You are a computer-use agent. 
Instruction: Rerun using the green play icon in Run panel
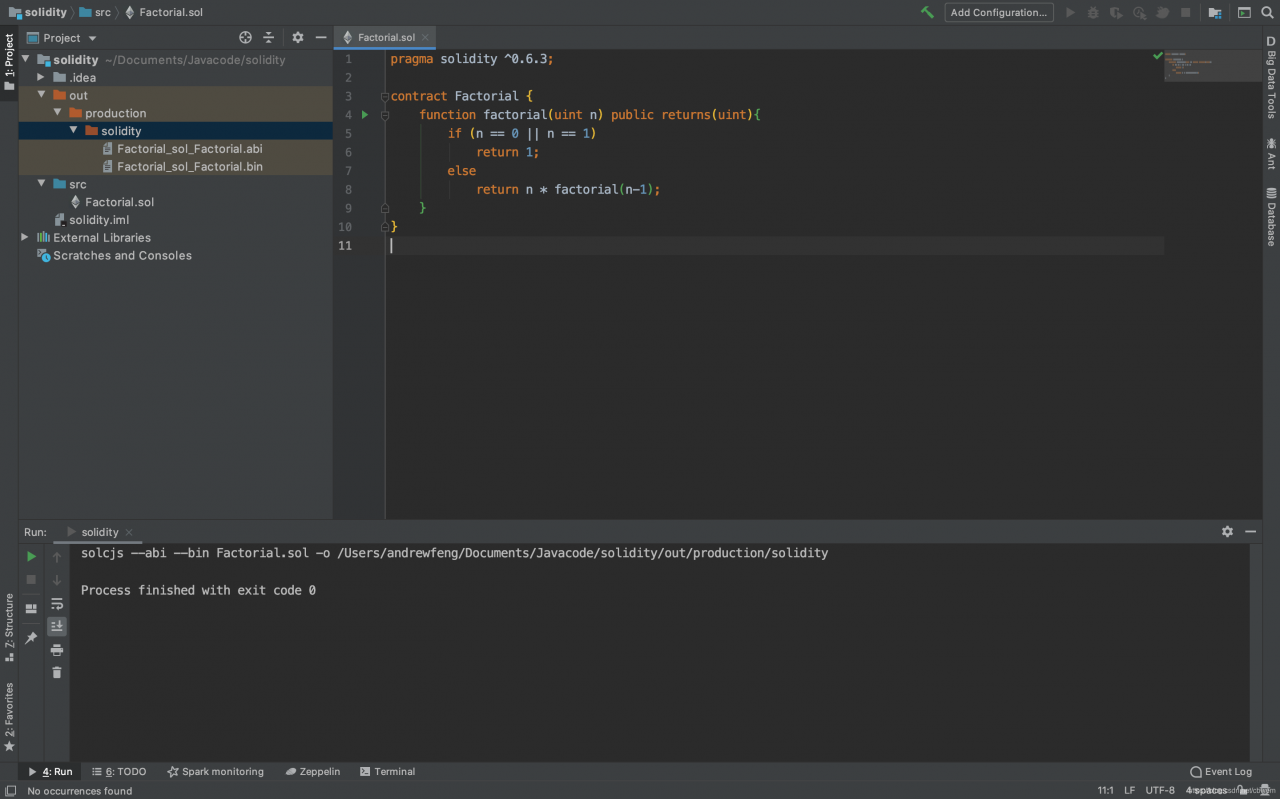pos(31,557)
